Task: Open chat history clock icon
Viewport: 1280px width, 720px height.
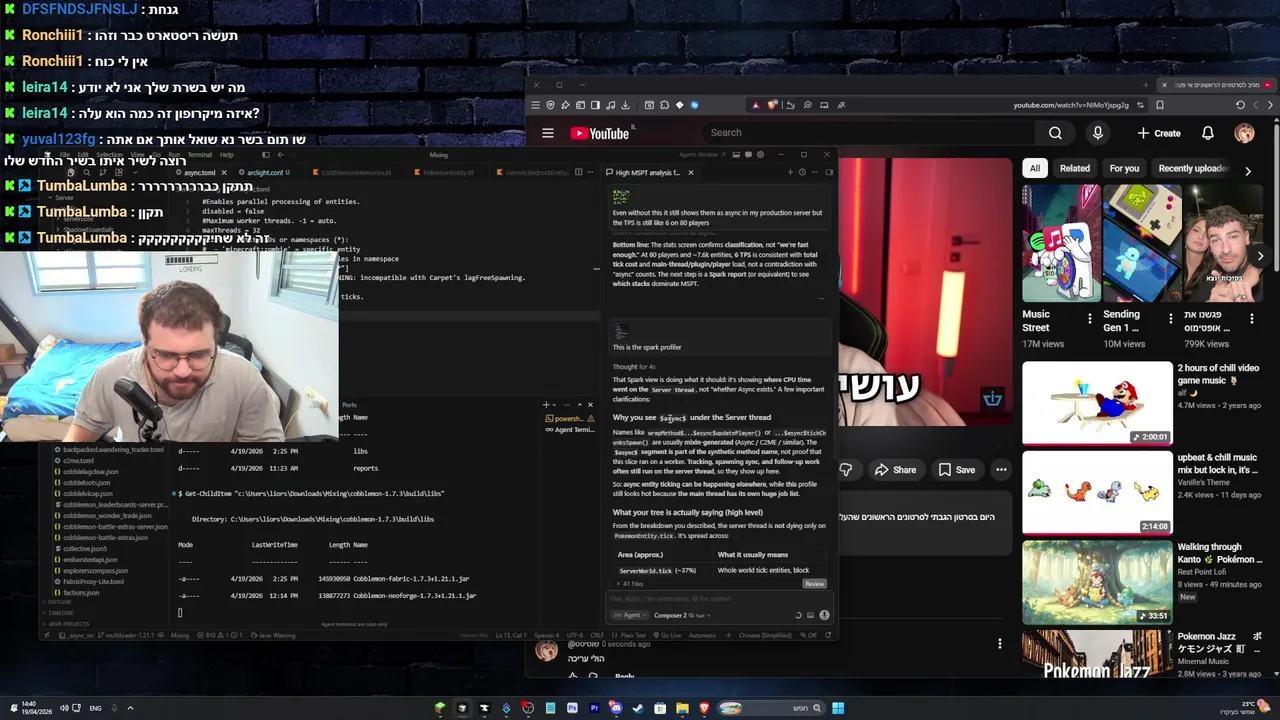Action: (x=802, y=172)
